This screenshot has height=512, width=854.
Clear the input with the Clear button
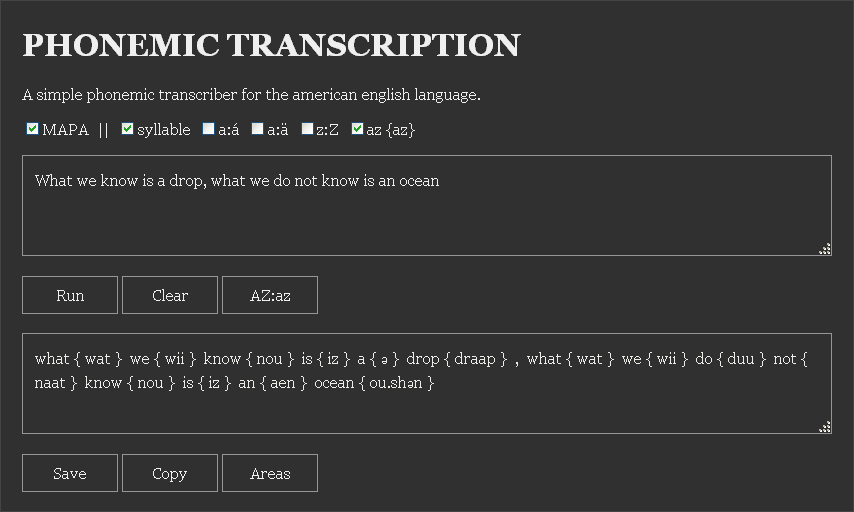(169, 295)
